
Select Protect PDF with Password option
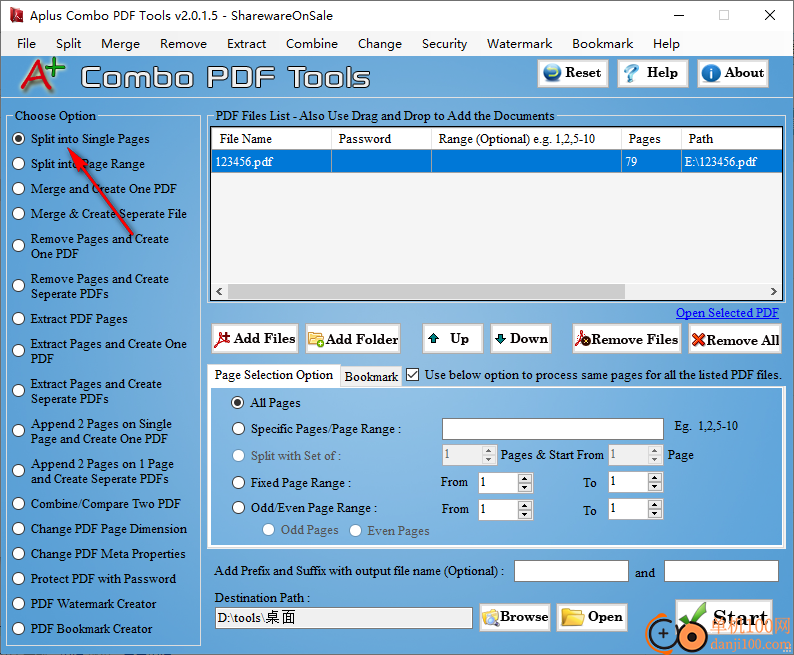[x=19, y=579]
